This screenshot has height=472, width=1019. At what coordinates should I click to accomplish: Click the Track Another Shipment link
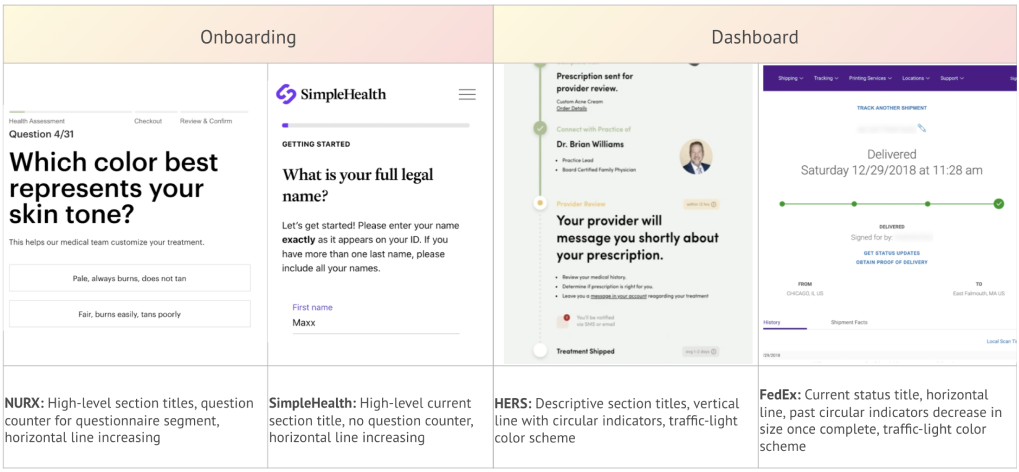point(890,106)
